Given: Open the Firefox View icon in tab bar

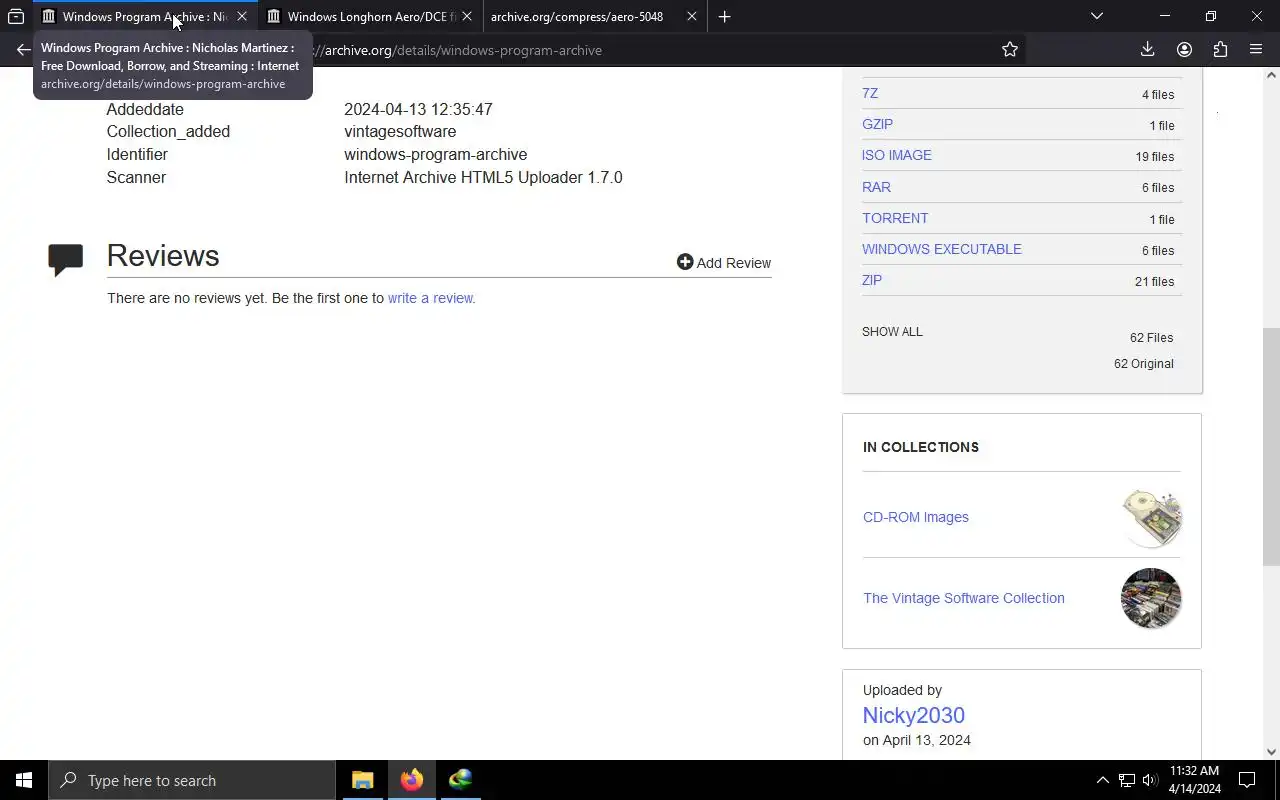Looking at the screenshot, I should (x=16, y=16).
